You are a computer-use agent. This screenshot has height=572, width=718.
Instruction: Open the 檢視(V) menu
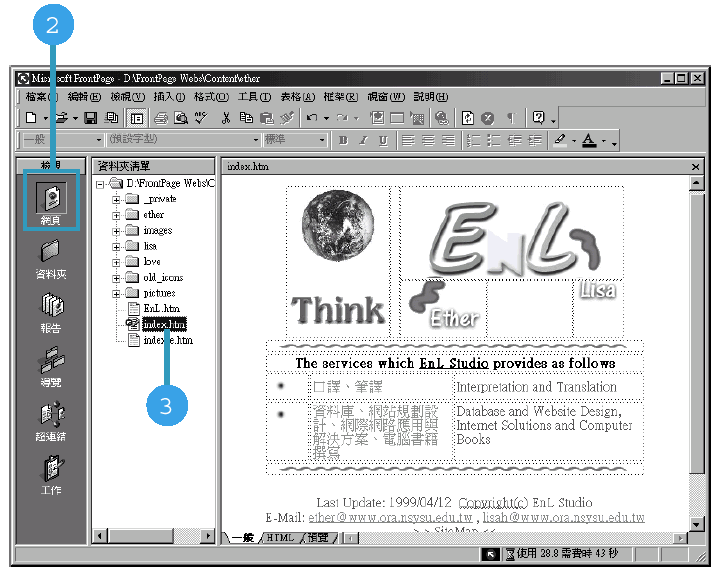point(128,97)
